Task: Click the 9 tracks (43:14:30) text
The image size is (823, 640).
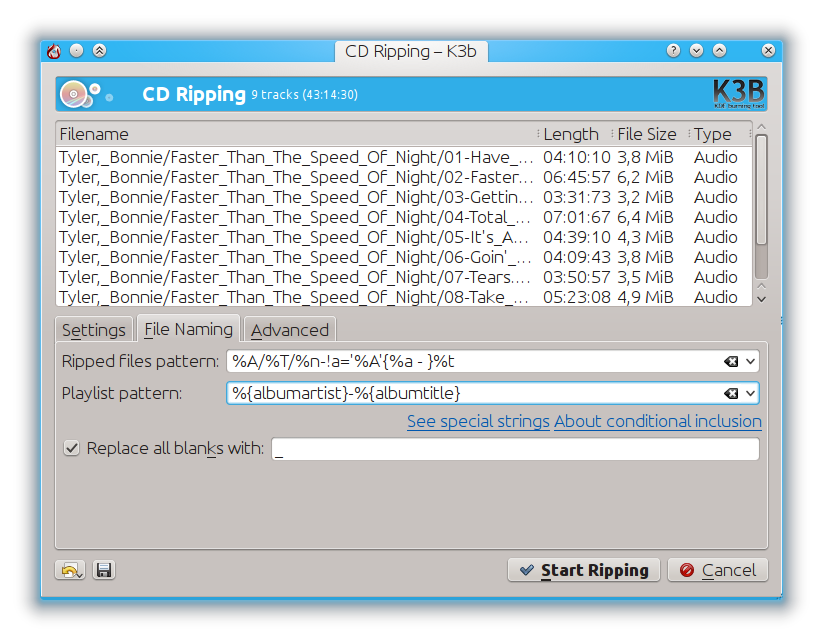Action: click(304, 95)
